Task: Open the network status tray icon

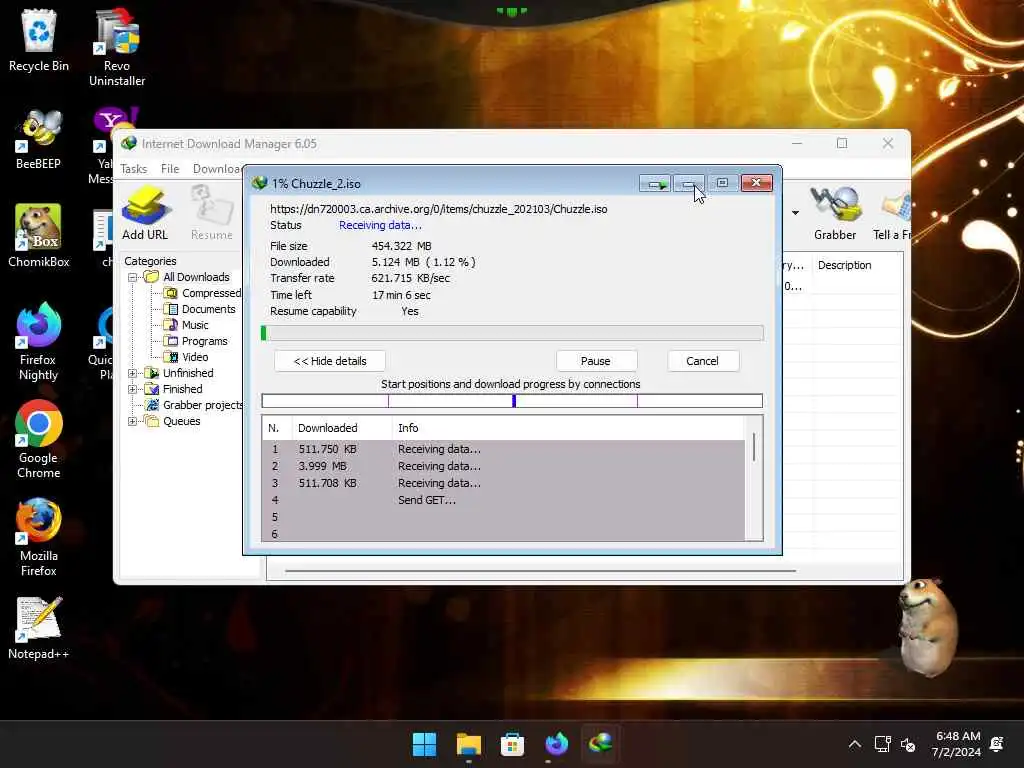Action: [882, 744]
